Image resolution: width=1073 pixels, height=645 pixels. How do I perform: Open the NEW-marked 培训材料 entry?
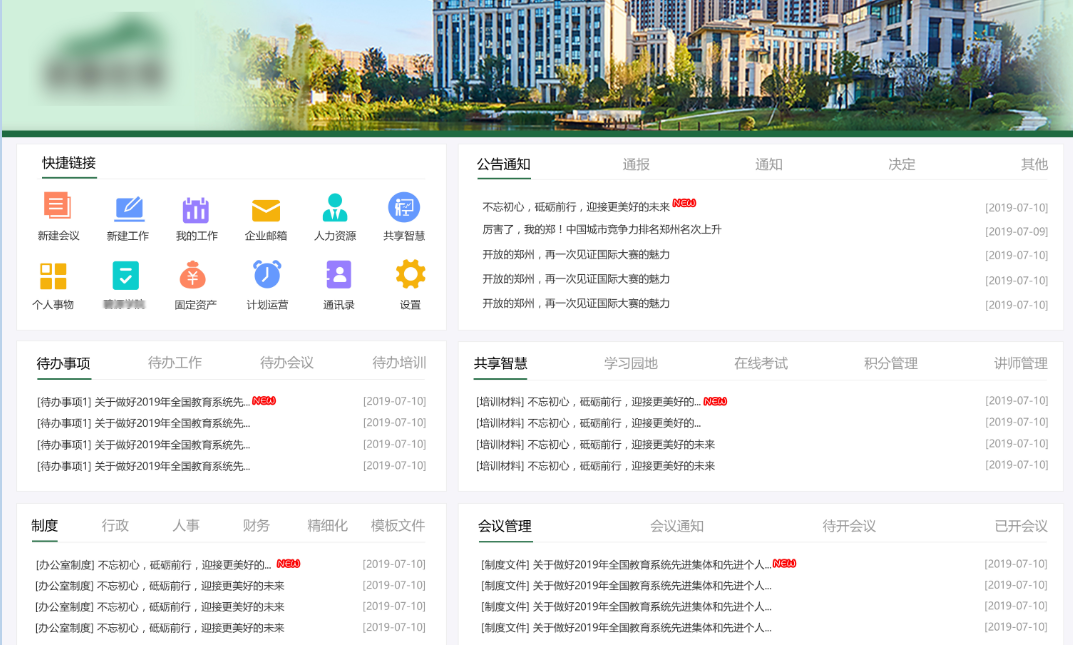coord(588,402)
